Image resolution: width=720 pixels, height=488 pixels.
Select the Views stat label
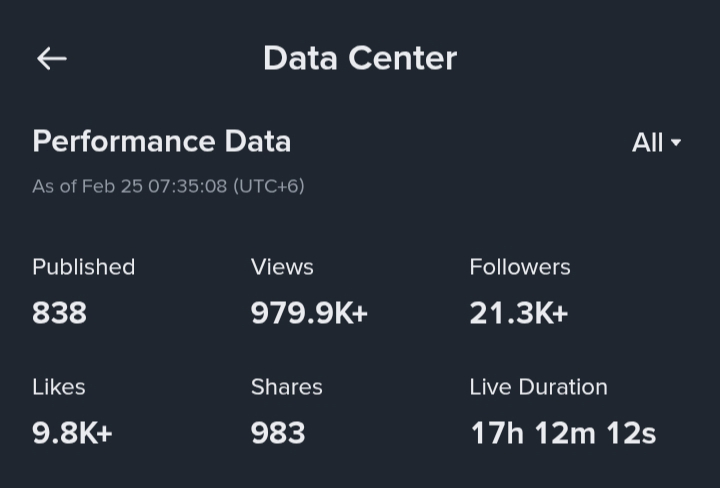click(x=282, y=267)
